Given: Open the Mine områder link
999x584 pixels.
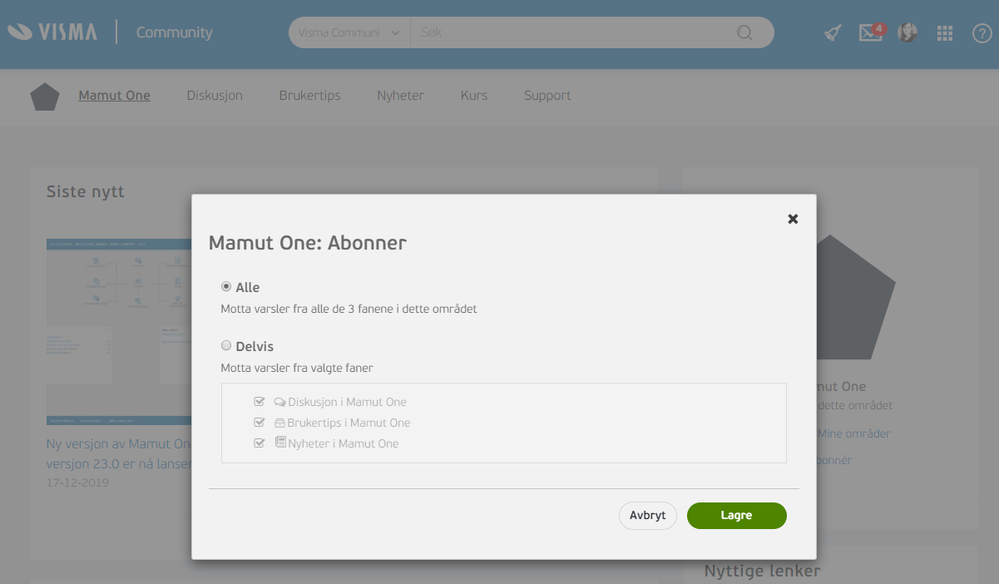Looking at the screenshot, I should coord(854,434).
